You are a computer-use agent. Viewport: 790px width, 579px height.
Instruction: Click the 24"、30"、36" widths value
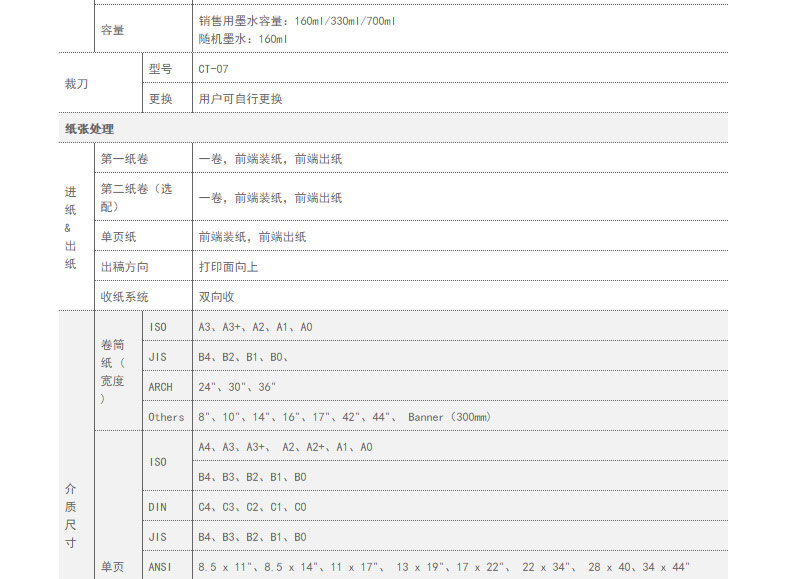coord(237,387)
